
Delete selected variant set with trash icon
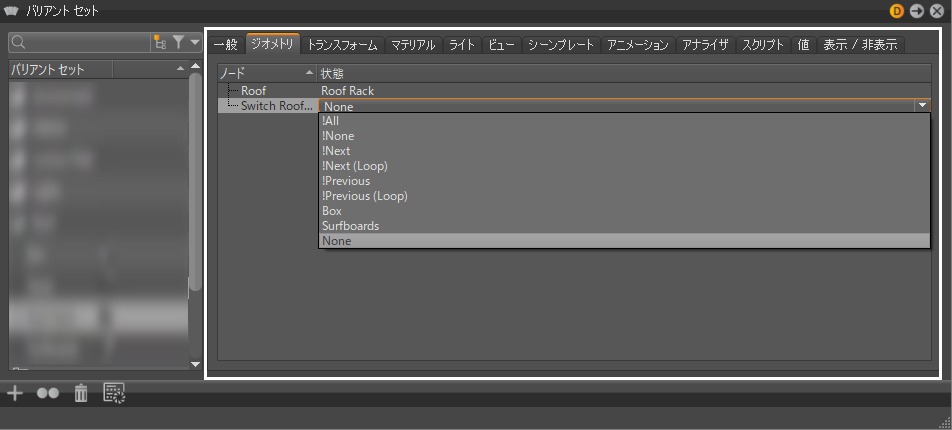(81, 393)
